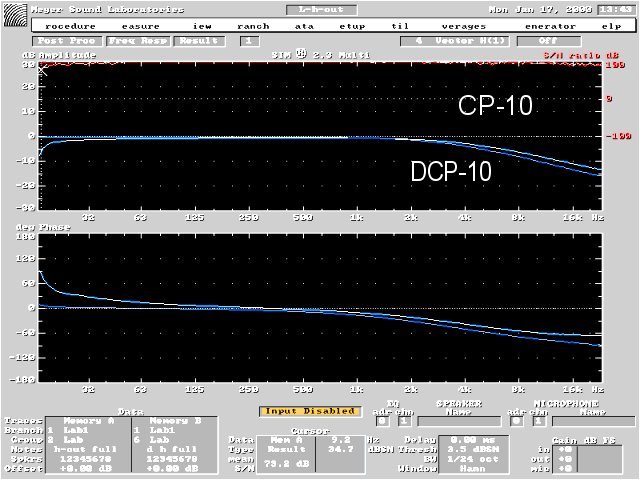The image size is (640, 480).
Task: Click the Memory A offset +0.00 dB value
Action: click(86, 469)
